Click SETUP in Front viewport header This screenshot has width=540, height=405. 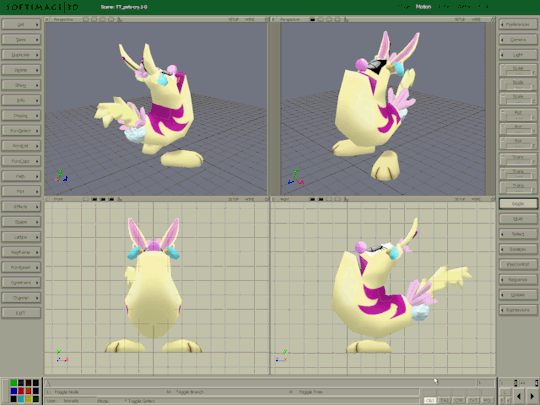click(x=234, y=199)
